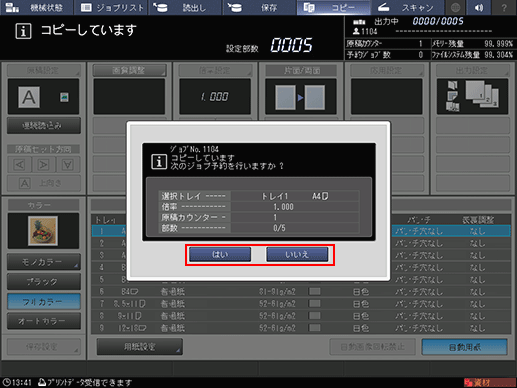Open the 片面/両面 panel header
Image resolution: width=517 pixels, height=388 pixels.
coord(301,71)
